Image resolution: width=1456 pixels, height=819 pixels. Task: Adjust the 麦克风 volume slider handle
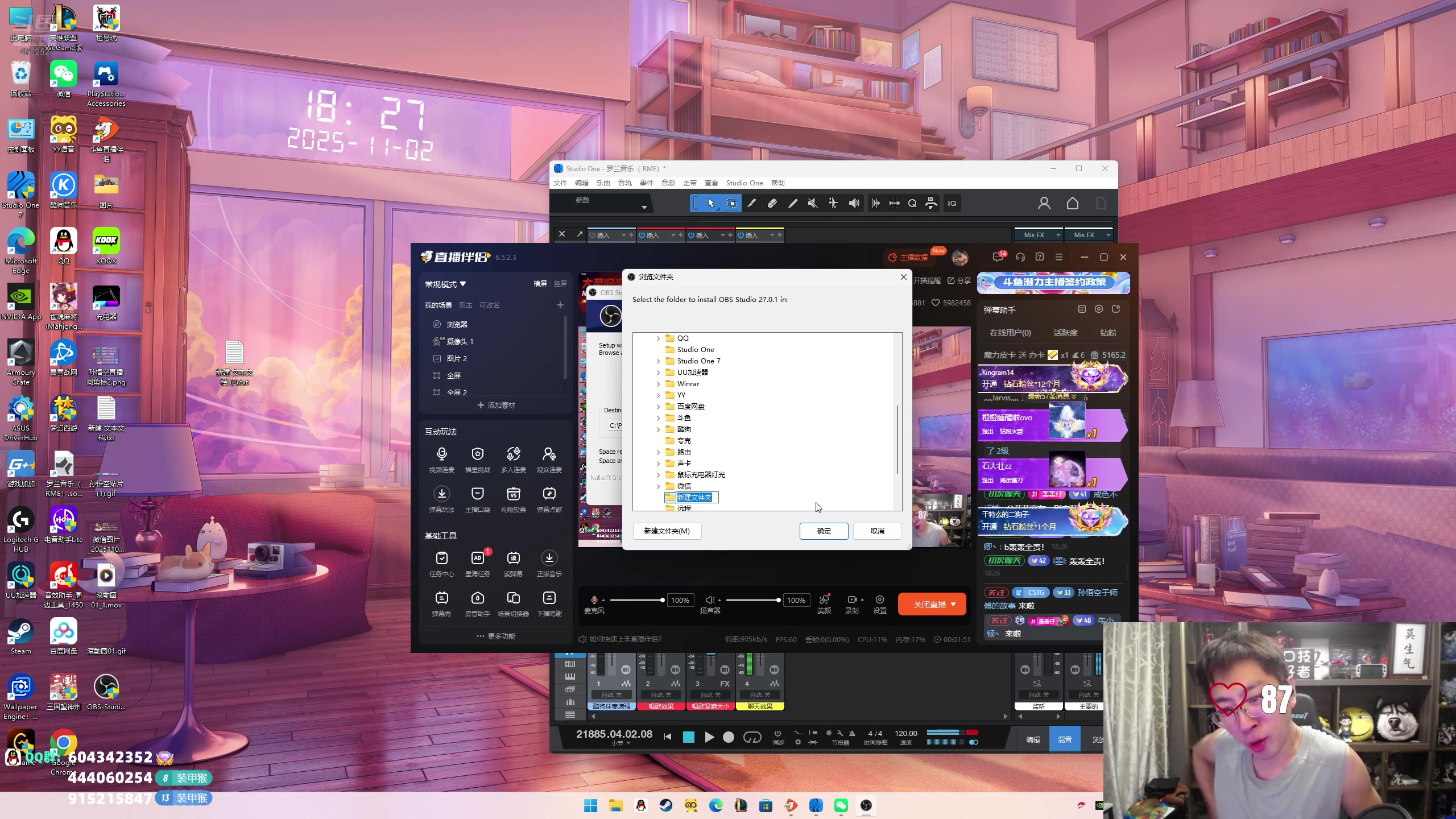point(662,600)
